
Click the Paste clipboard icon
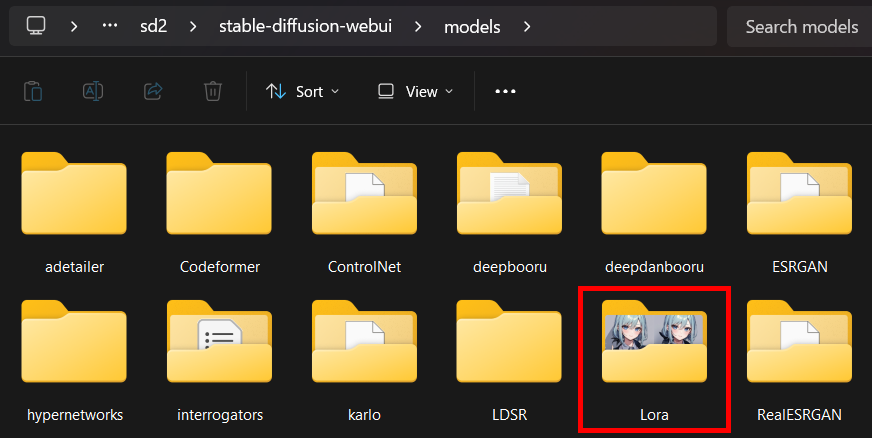coord(33,91)
